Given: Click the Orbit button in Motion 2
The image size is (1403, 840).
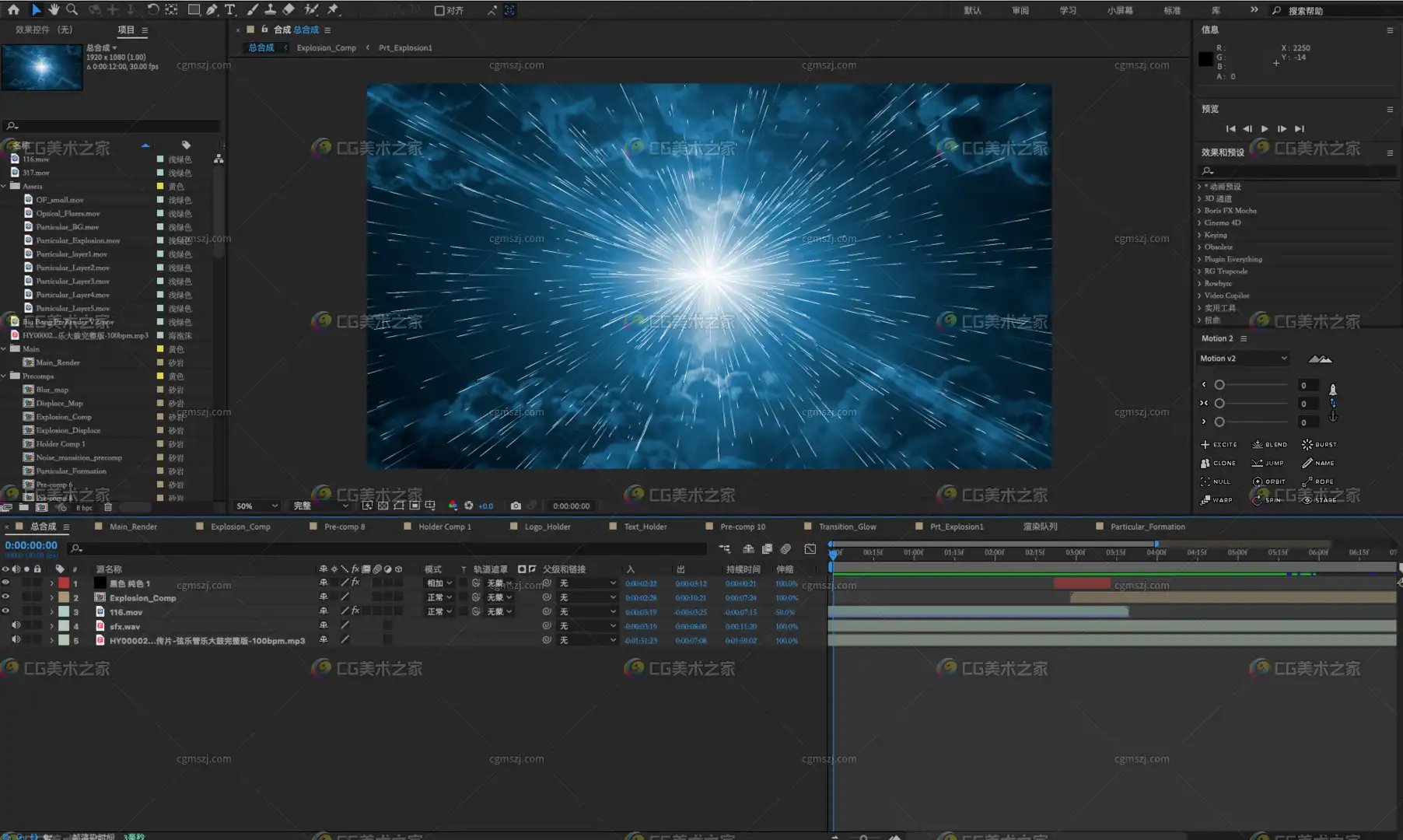Looking at the screenshot, I should [x=1268, y=481].
